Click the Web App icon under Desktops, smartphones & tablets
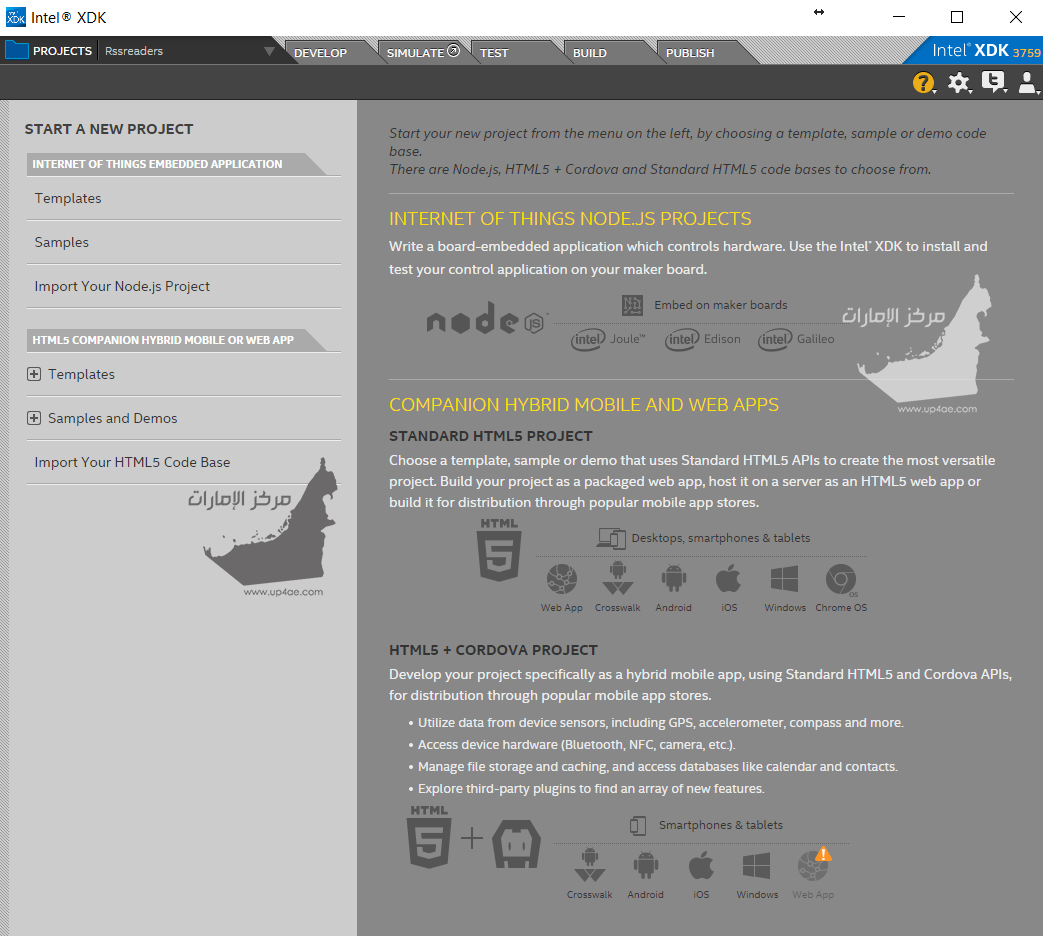The image size is (1043, 936). (561, 579)
